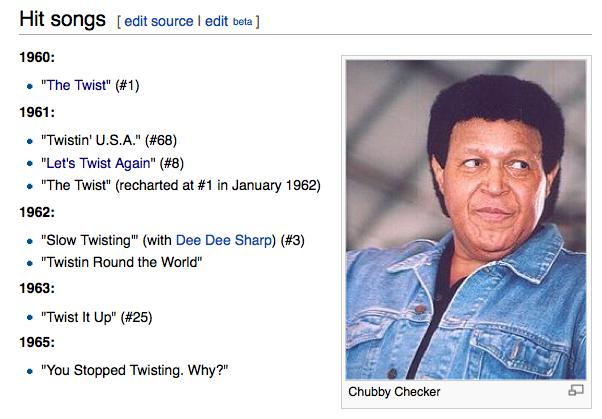This screenshot has height=419, width=602.
Task: Click the 1960 year heading
Action: pos(37,59)
